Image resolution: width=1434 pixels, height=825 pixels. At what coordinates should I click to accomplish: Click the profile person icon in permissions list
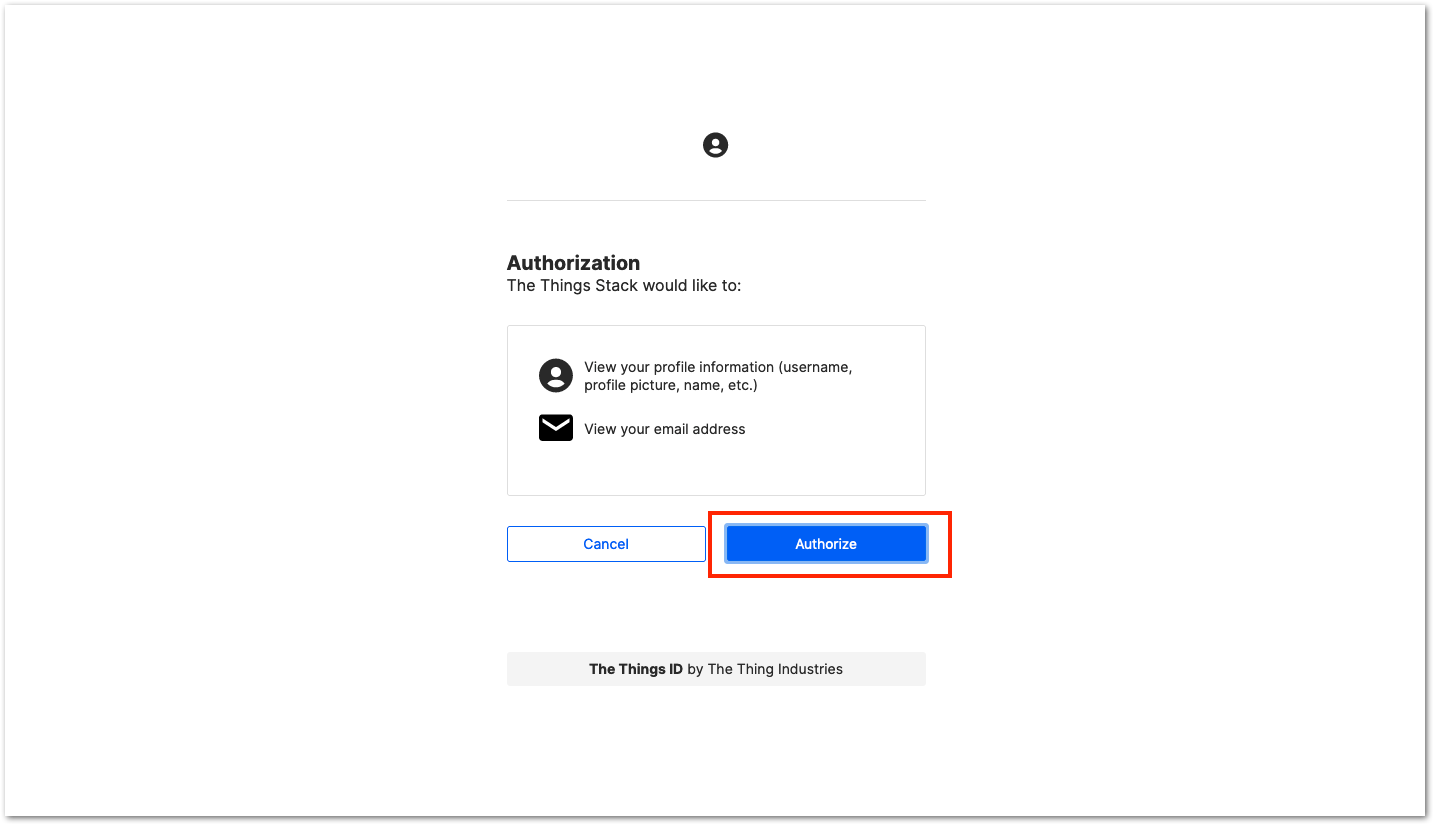tap(556, 376)
